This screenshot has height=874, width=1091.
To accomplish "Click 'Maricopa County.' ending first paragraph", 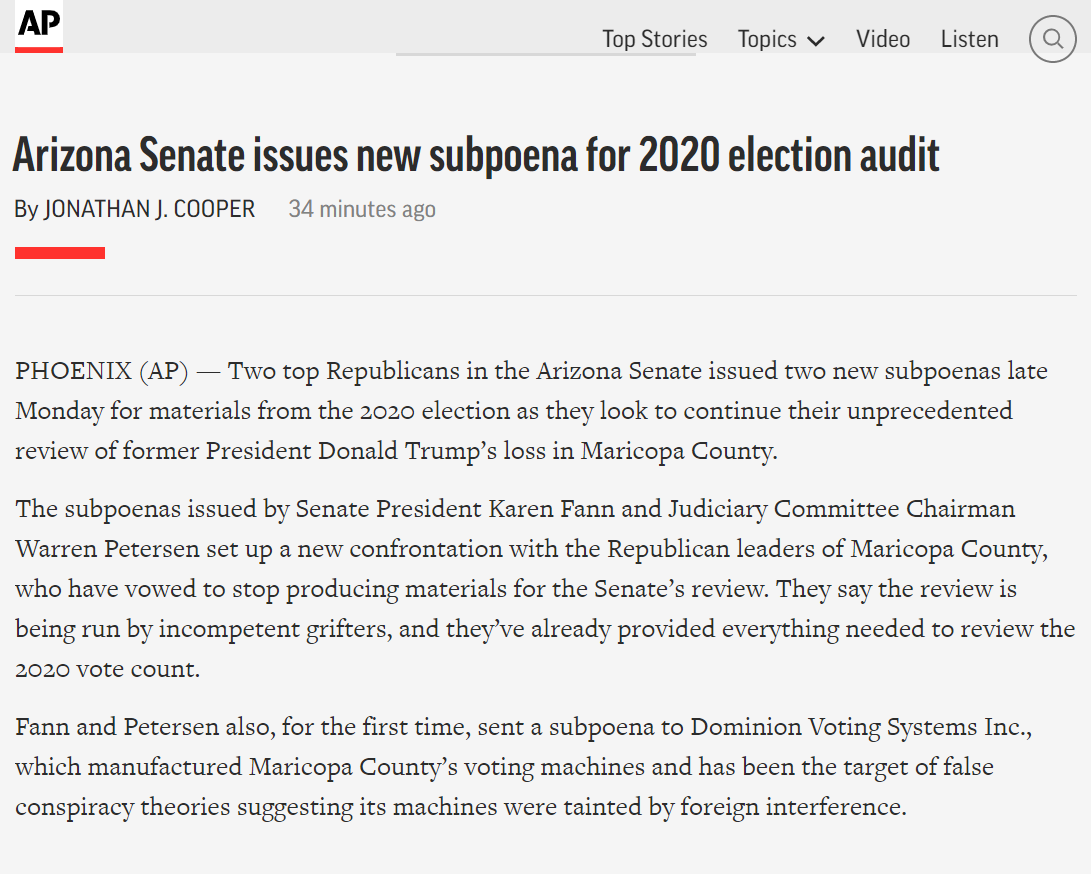I will click(679, 451).
